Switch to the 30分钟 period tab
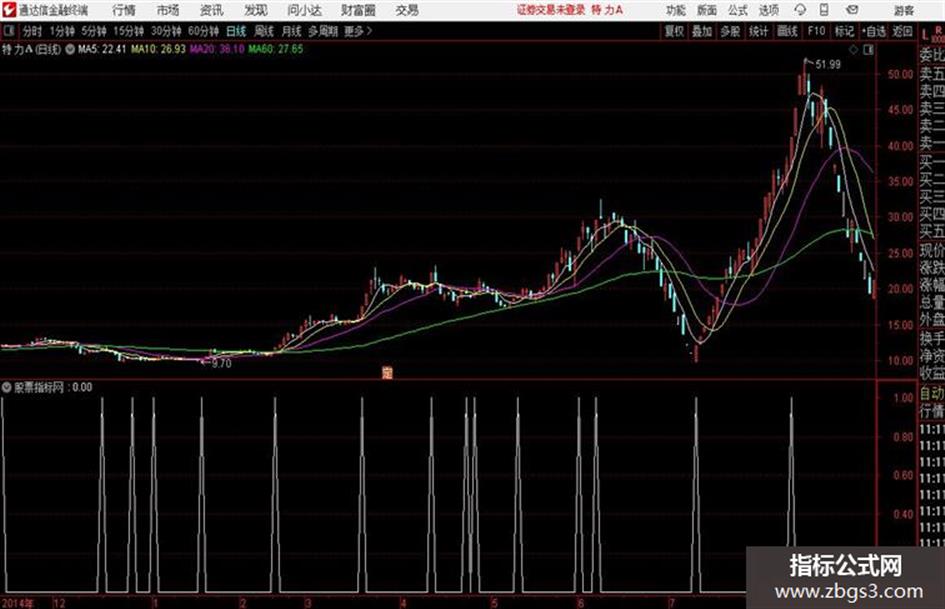This screenshot has height=609, width=945. [x=166, y=31]
